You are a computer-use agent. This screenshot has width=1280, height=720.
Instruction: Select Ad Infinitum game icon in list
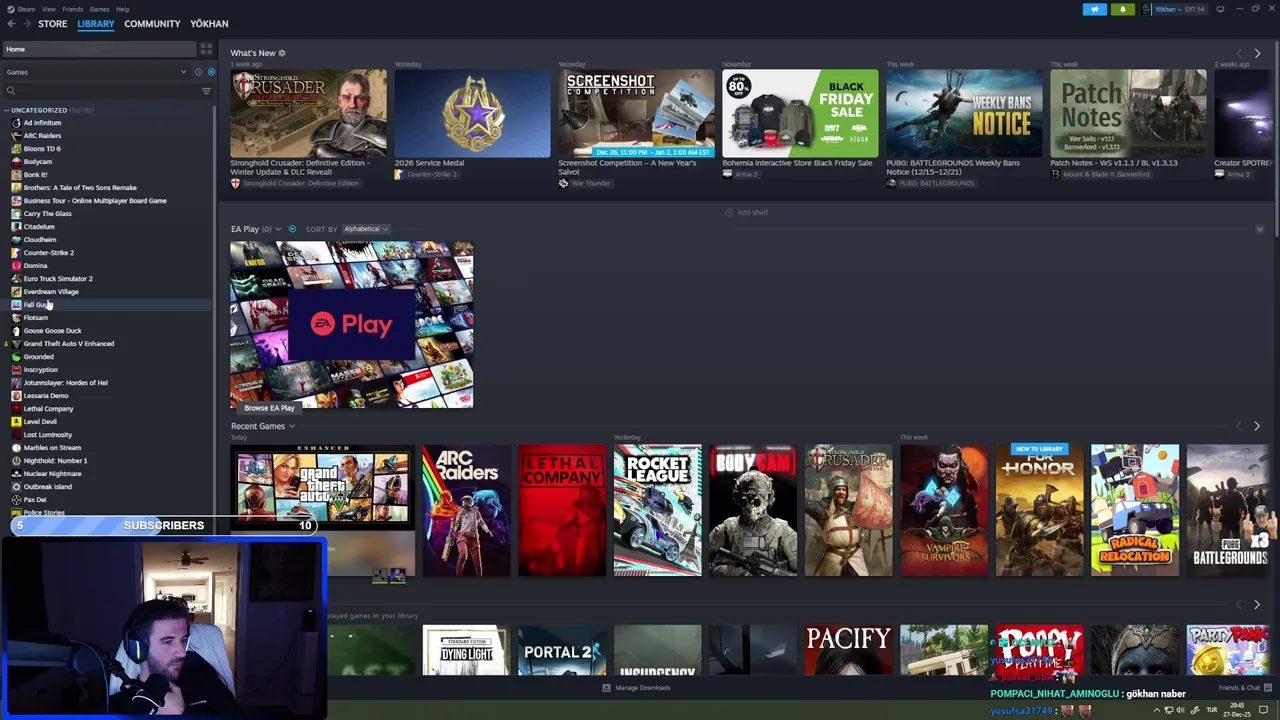[x=16, y=123]
